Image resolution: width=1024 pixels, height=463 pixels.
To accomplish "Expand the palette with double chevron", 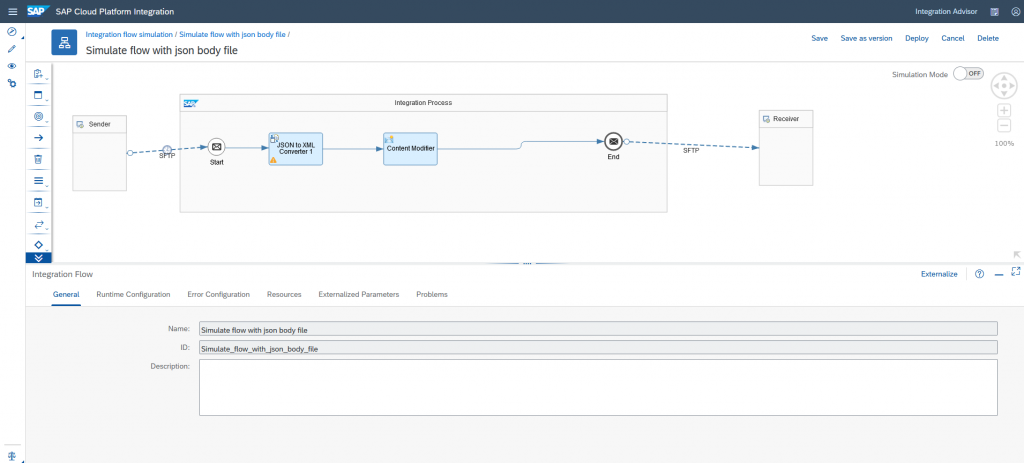I will (39, 257).
